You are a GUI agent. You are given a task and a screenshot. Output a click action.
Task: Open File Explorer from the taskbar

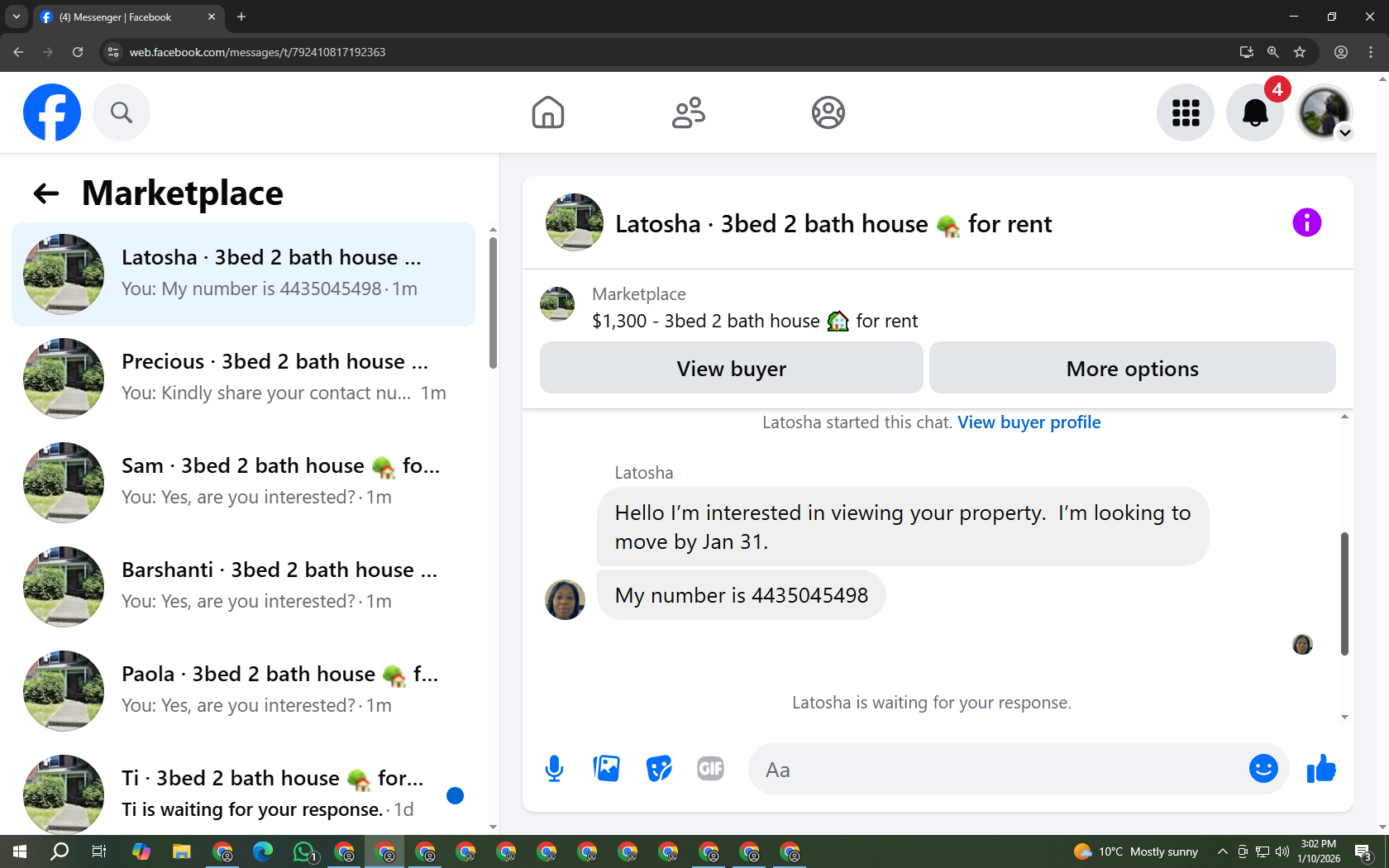(x=181, y=851)
